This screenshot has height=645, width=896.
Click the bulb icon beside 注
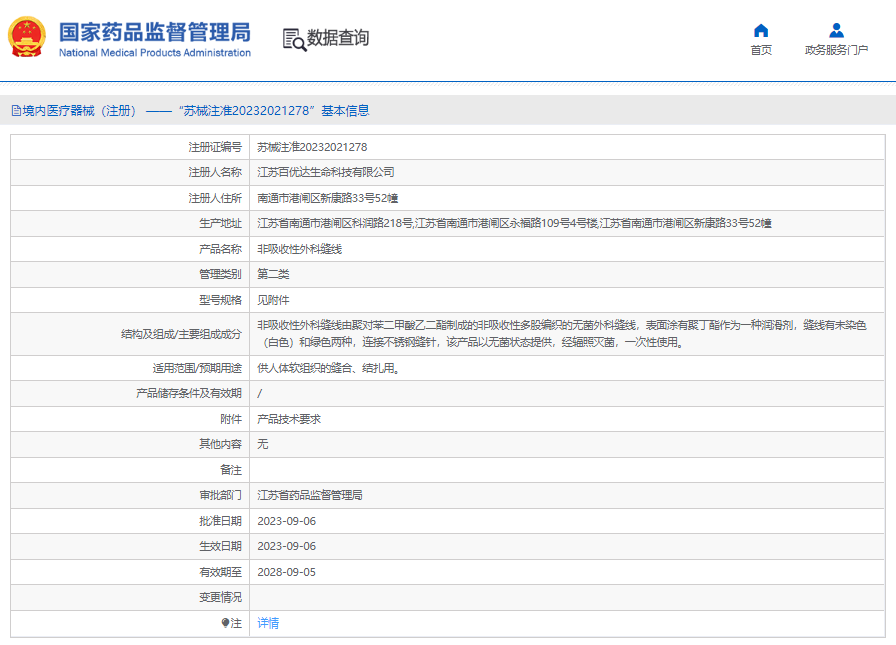tap(225, 623)
